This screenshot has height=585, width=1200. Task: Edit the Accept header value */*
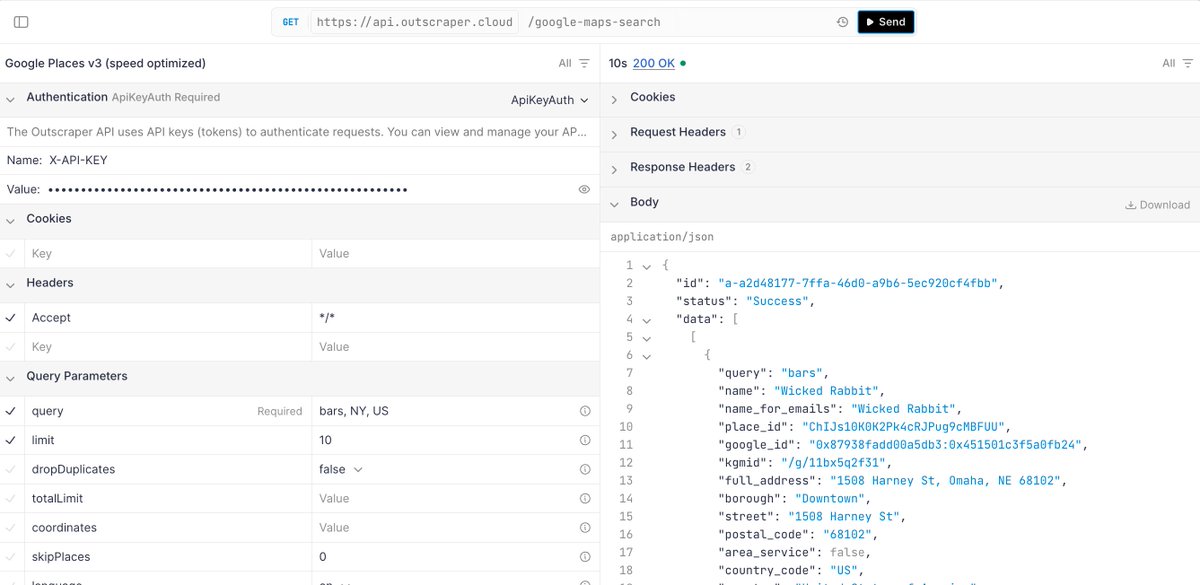[x=455, y=318]
